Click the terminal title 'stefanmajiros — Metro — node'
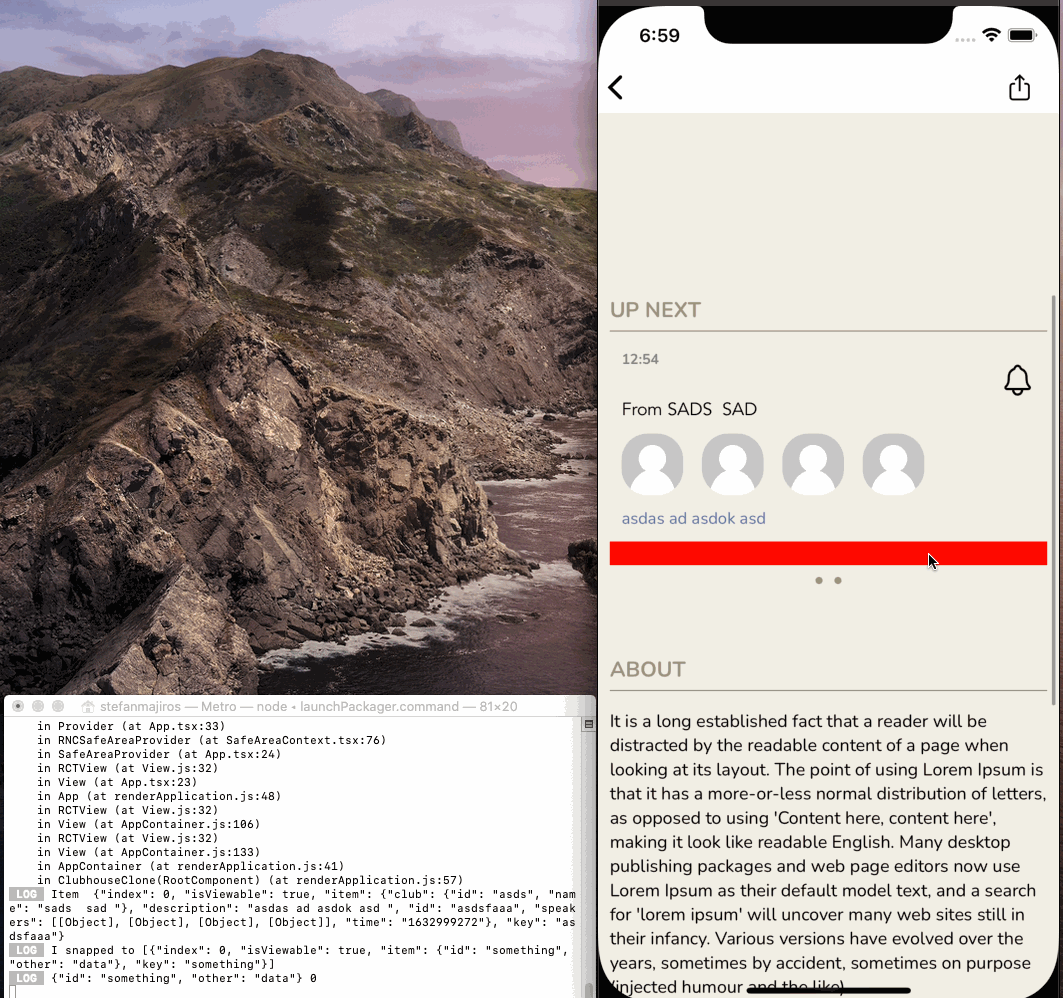This screenshot has height=998, width=1063. tap(194, 706)
